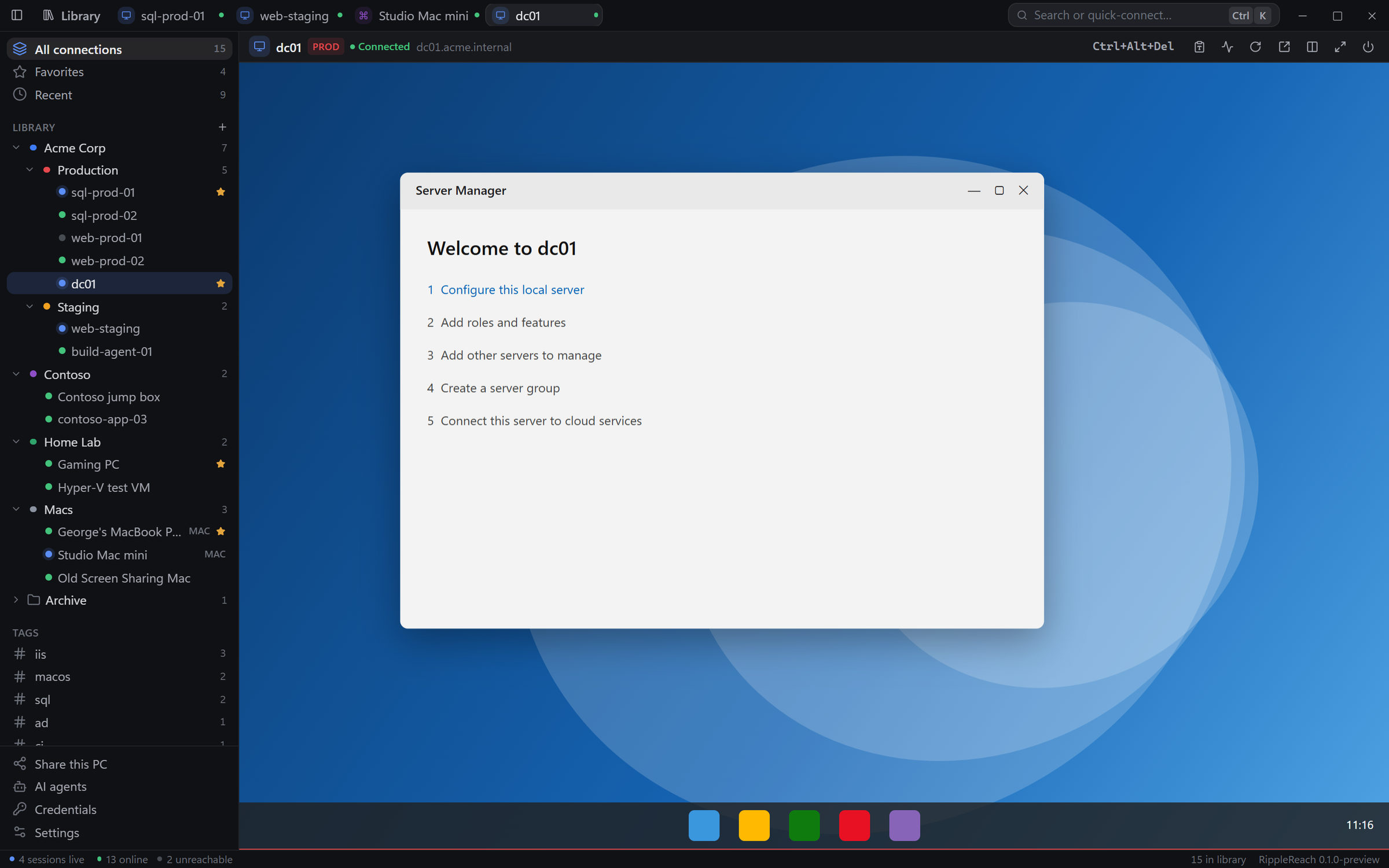The image size is (1389, 868).
Task: Collapse the Production folder
Action: pyautogui.click(x=30, y=170)
